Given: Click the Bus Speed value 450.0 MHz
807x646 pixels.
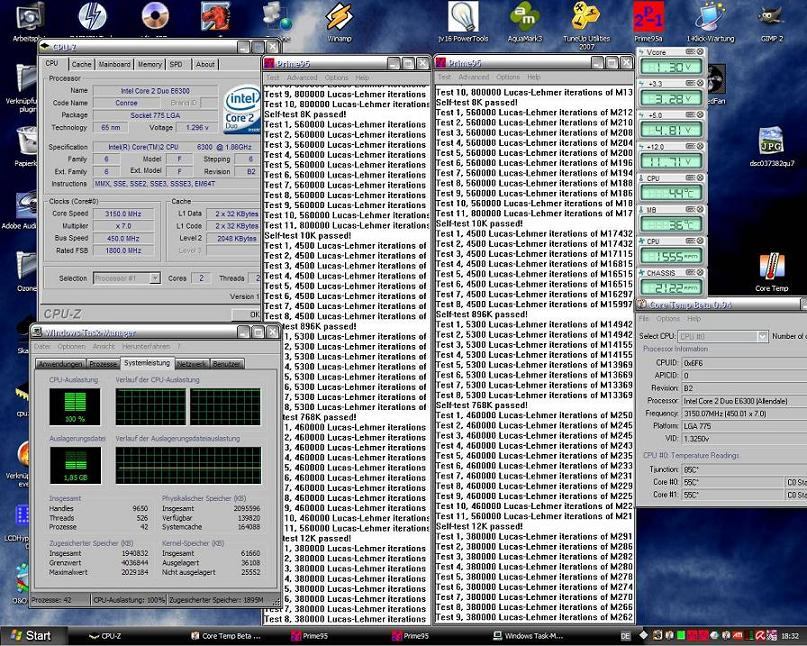Looking at the screenshot, I should (x=123, y=238).
